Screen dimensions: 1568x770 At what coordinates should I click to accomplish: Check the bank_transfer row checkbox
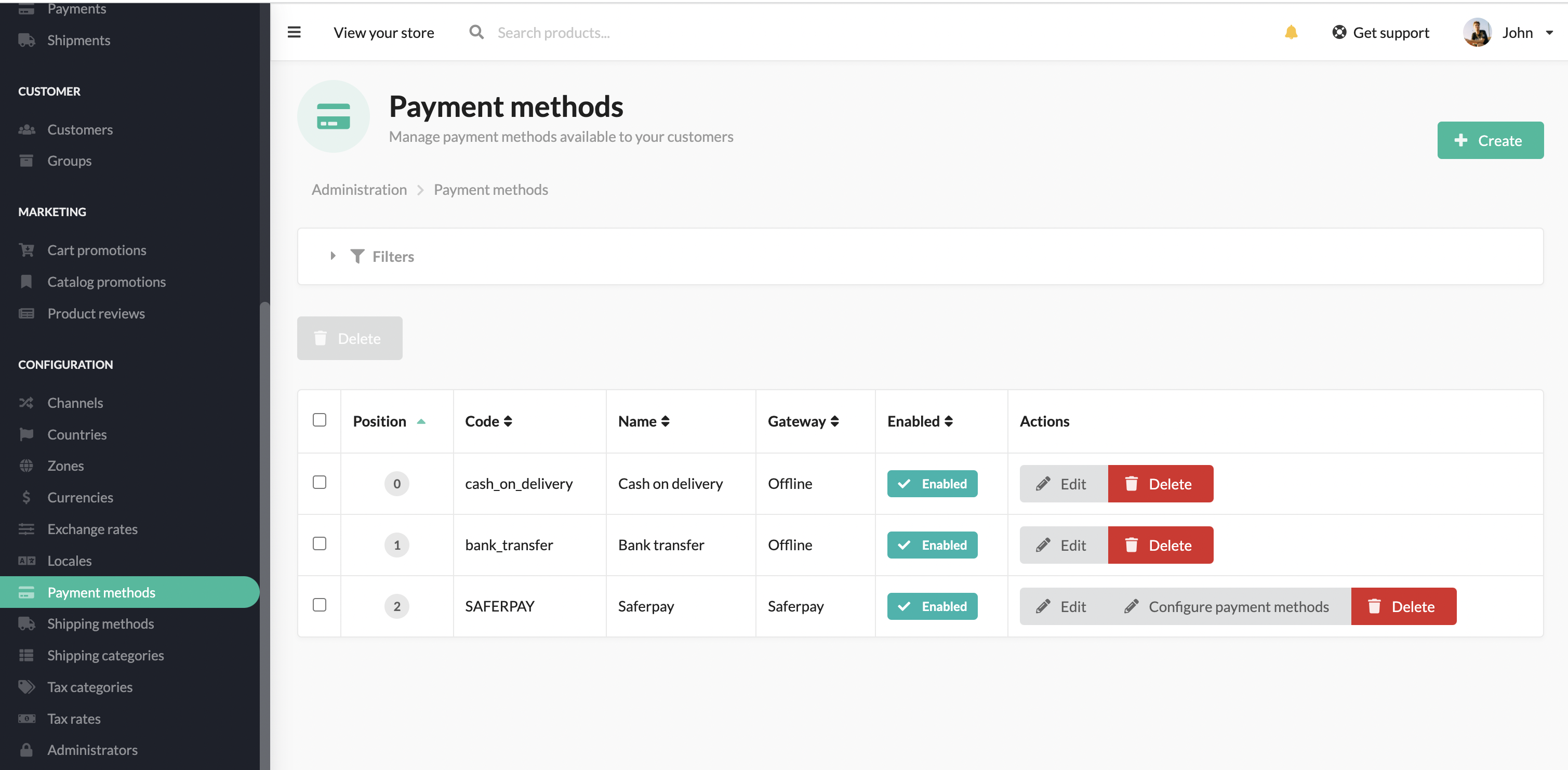click(320, 543)
